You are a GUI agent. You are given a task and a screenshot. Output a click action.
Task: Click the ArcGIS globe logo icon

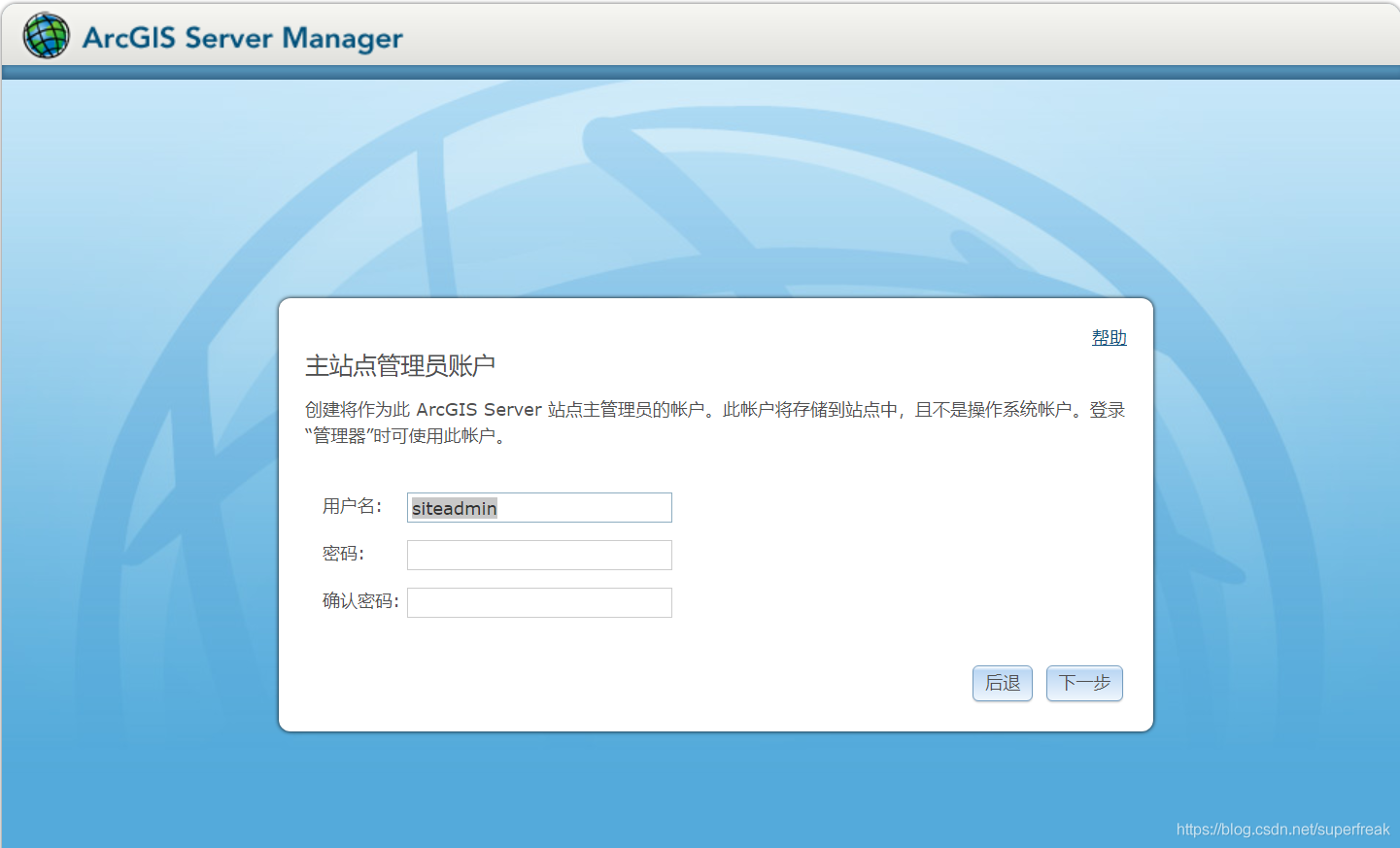(x=47, y=36)
